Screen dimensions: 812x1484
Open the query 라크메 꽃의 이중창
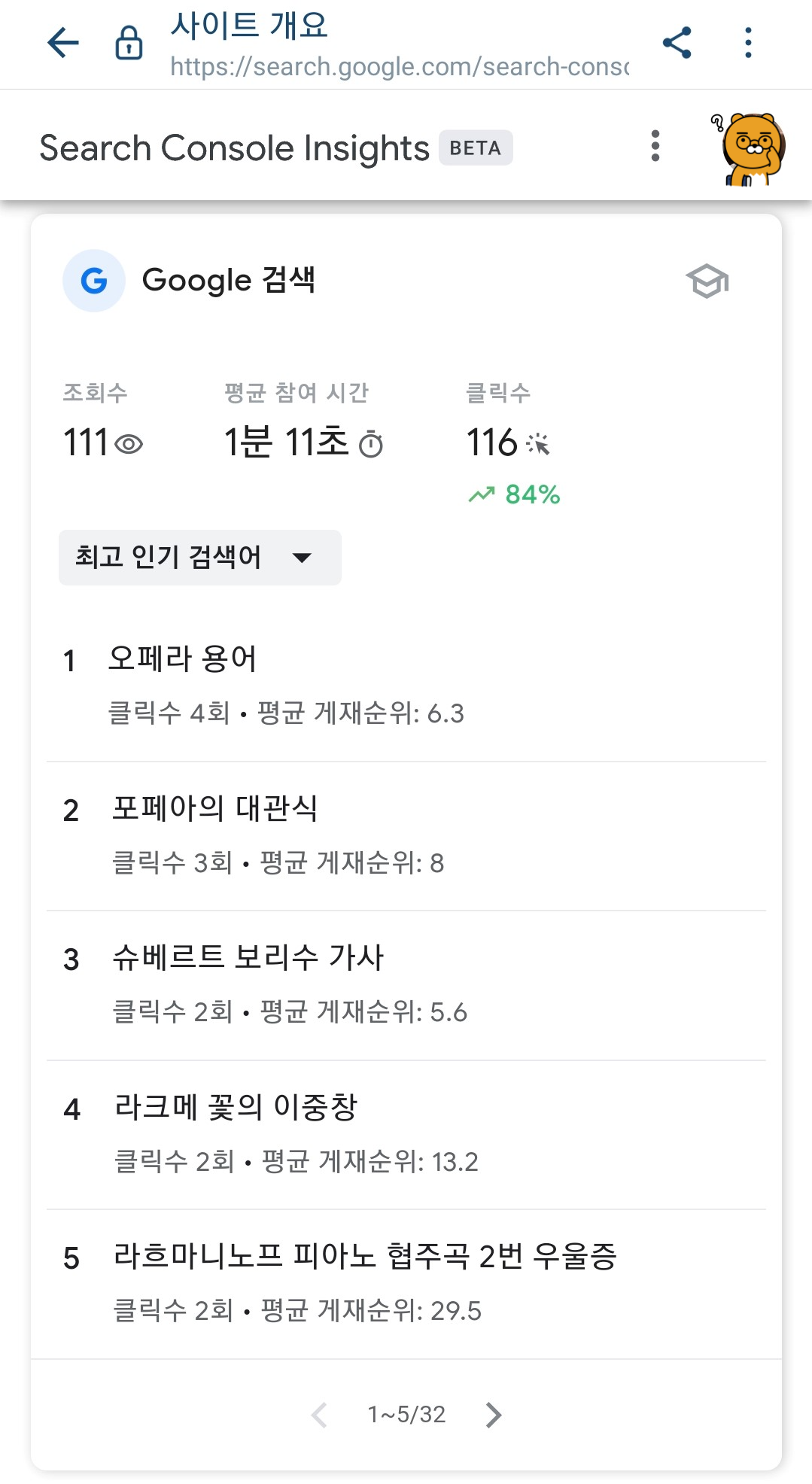[239, 1108]
